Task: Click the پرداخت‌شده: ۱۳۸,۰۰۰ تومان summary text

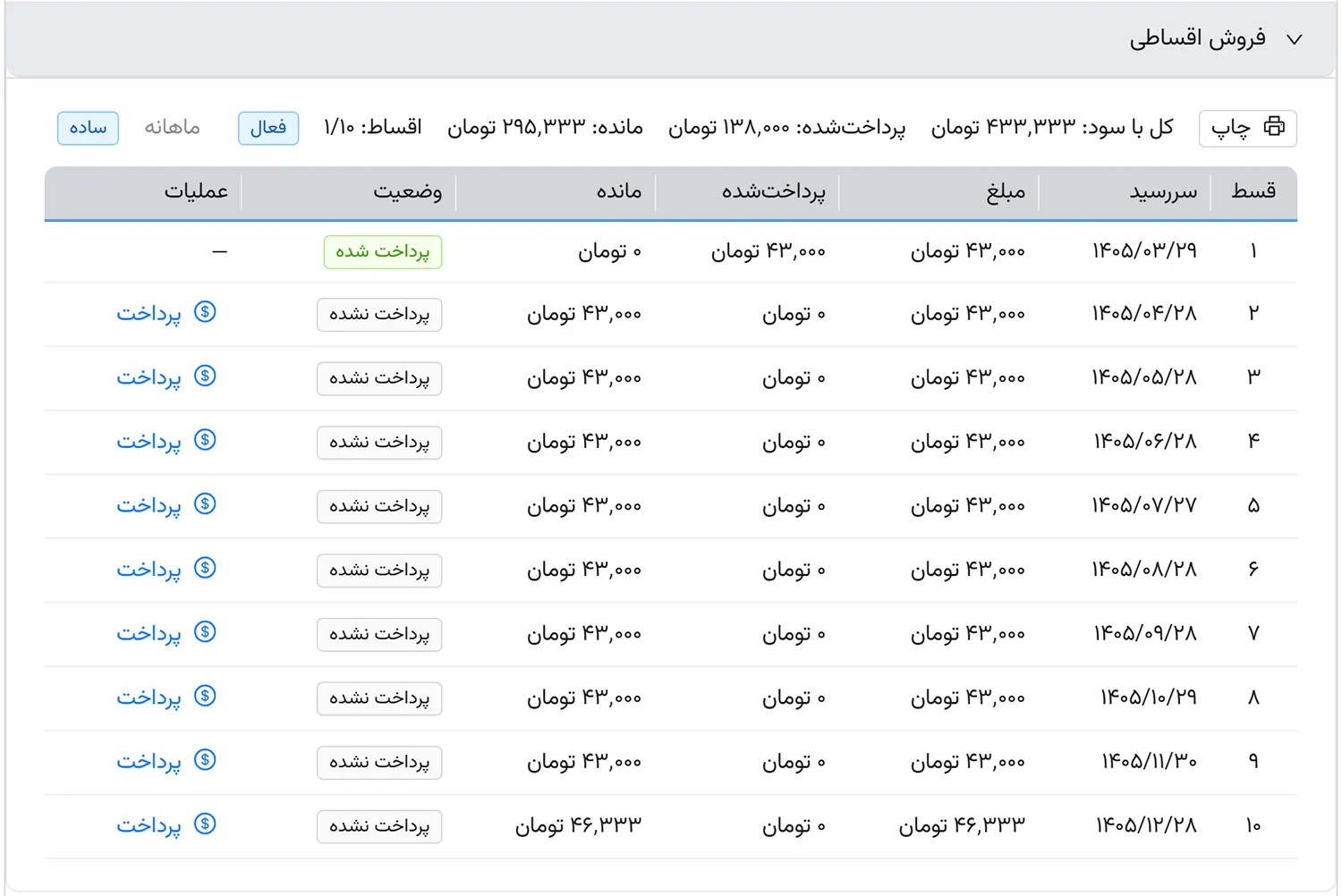Action: pyautogui.click(x=787, y=128)
